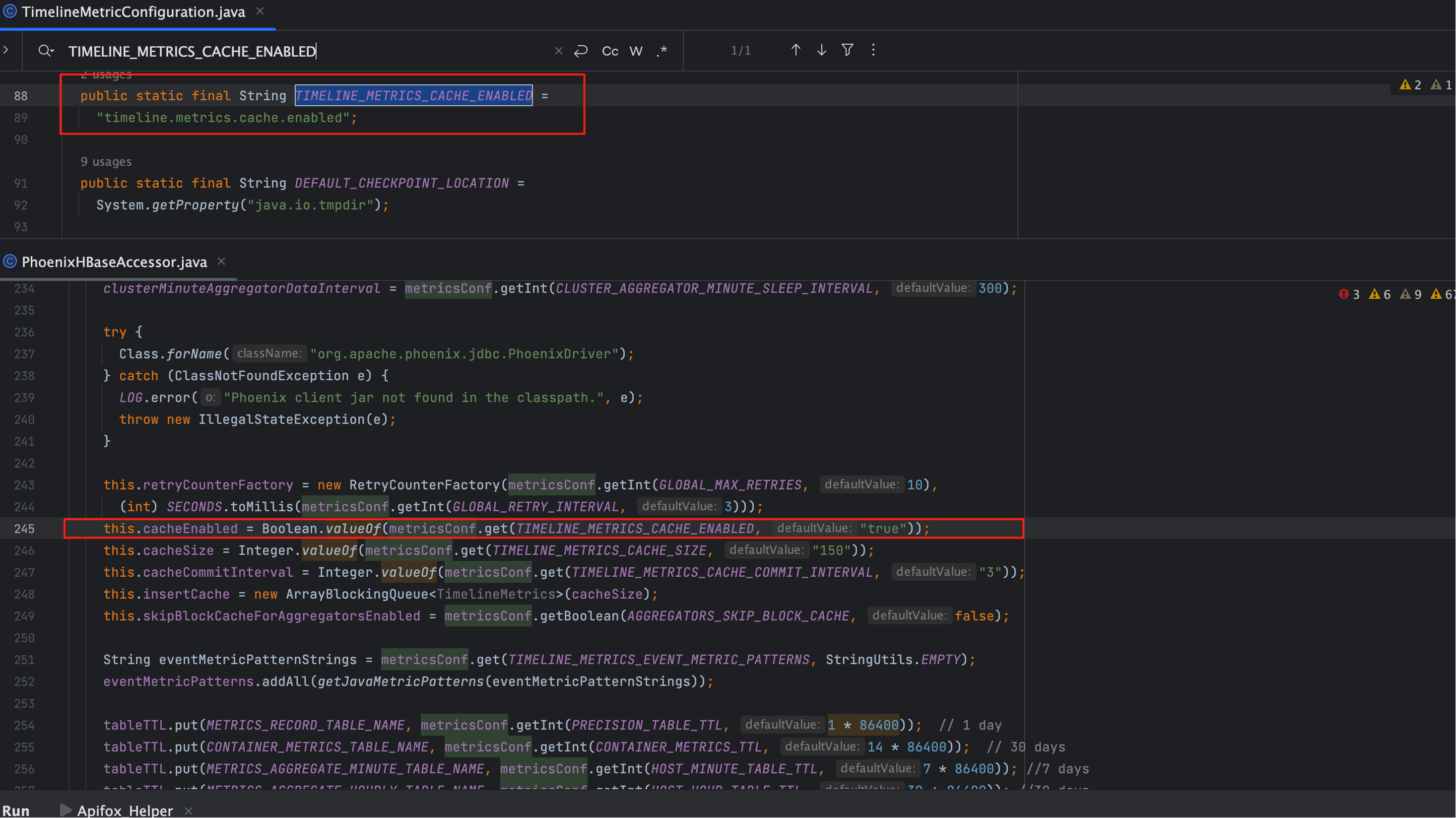The height and width of the screenshot is (818, 1456).
Task: Click METRICS_RECORD_TABLE_NAME on line 254
Action: (305, 725)
